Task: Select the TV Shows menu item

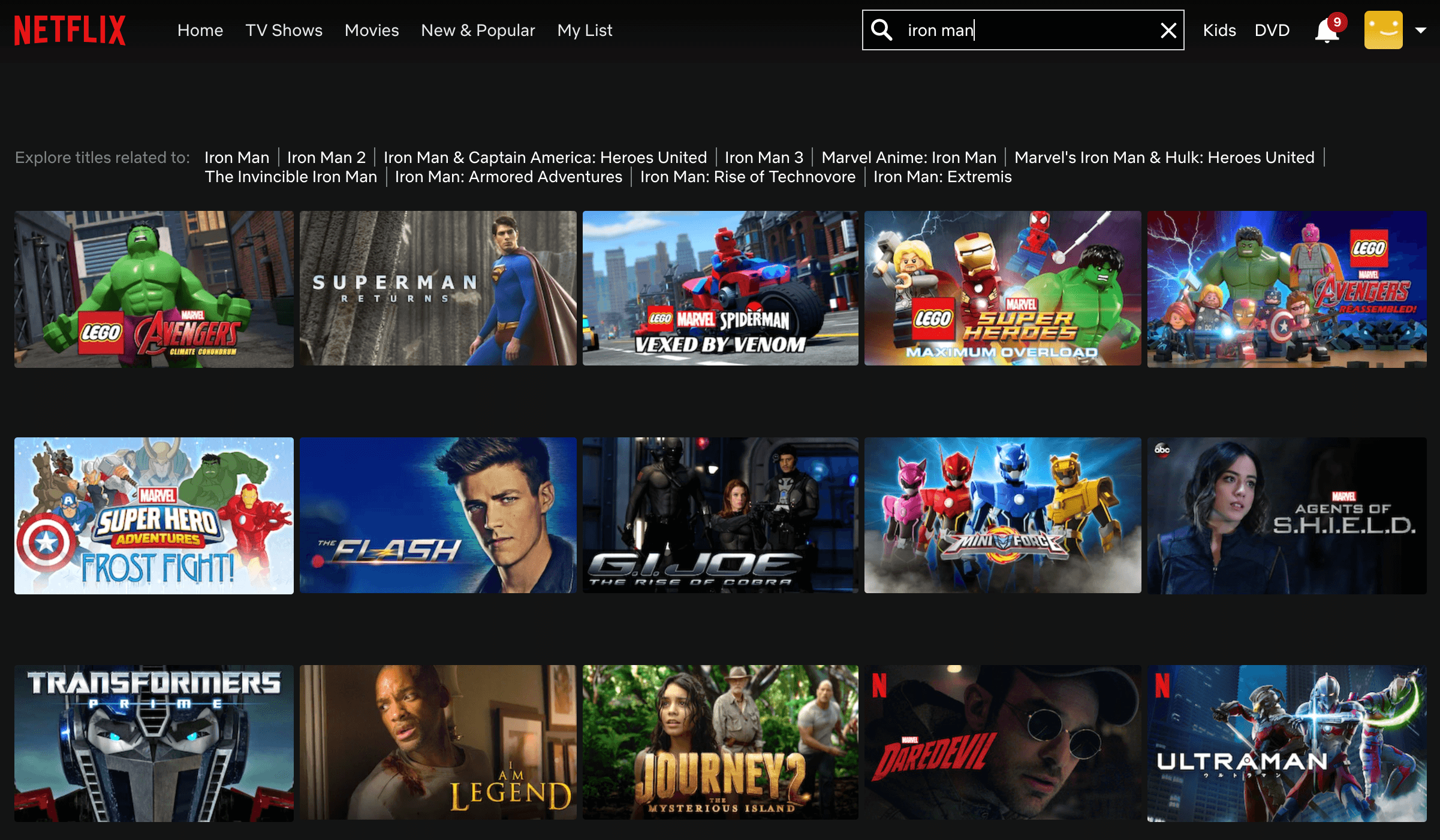Action: [284, 30]
